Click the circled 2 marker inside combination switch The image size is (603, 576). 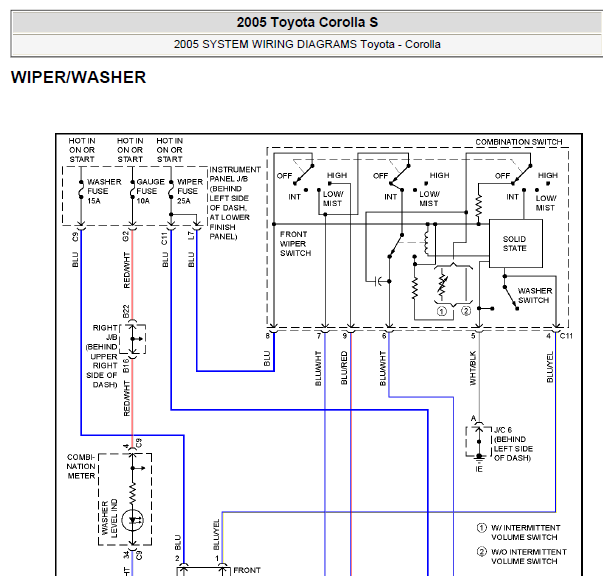pos(466,311)
